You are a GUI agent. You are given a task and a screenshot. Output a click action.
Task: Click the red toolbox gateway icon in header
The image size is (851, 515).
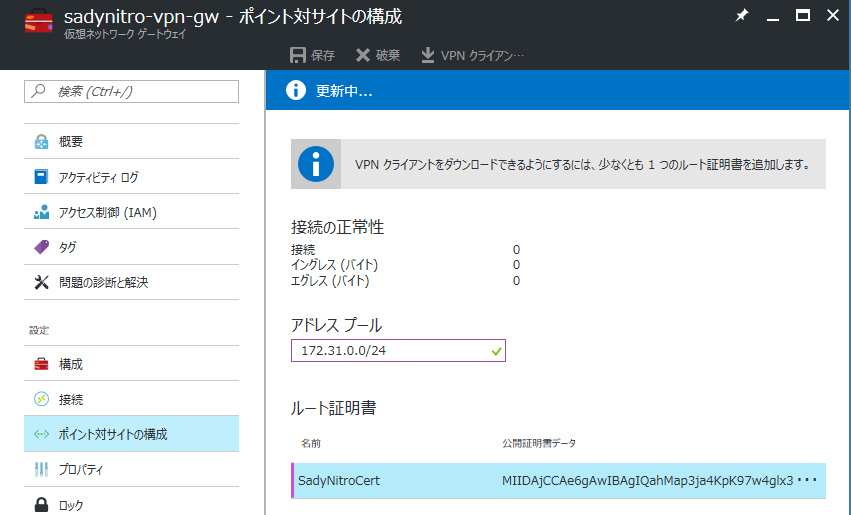point(39,22)
